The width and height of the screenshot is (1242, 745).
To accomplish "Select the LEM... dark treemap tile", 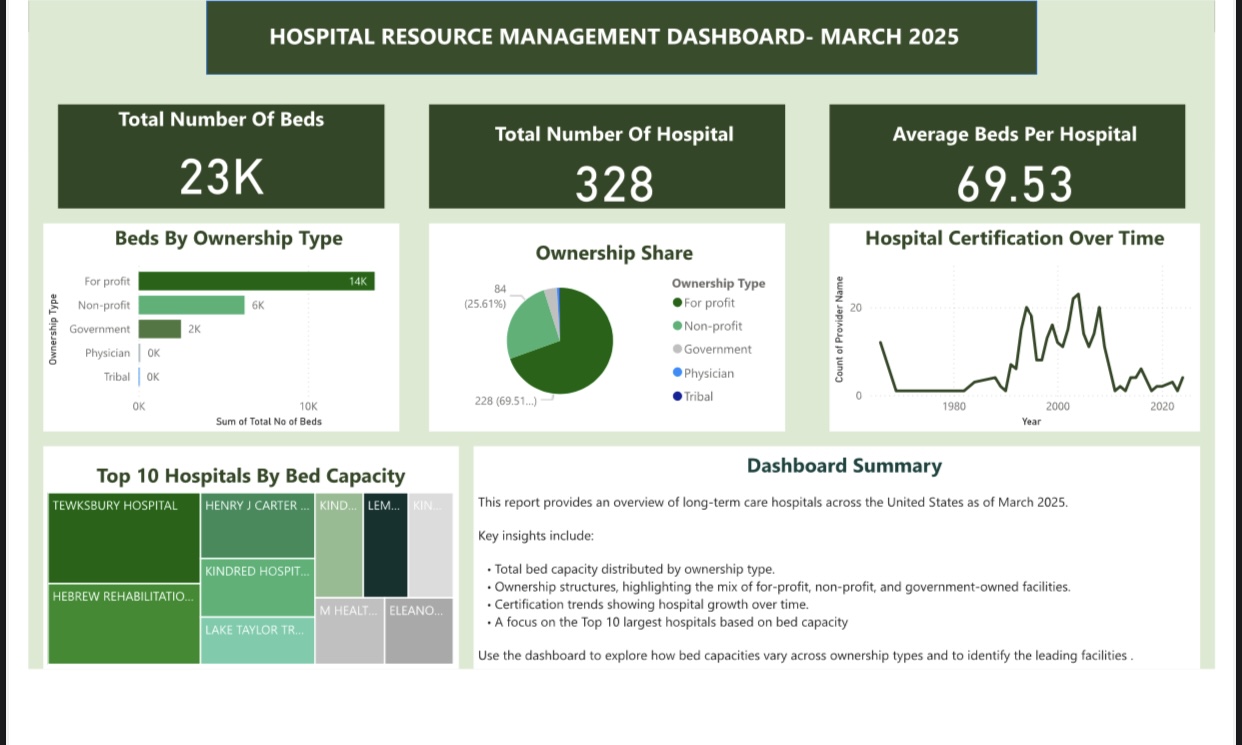I will click(x=385, y=545).
